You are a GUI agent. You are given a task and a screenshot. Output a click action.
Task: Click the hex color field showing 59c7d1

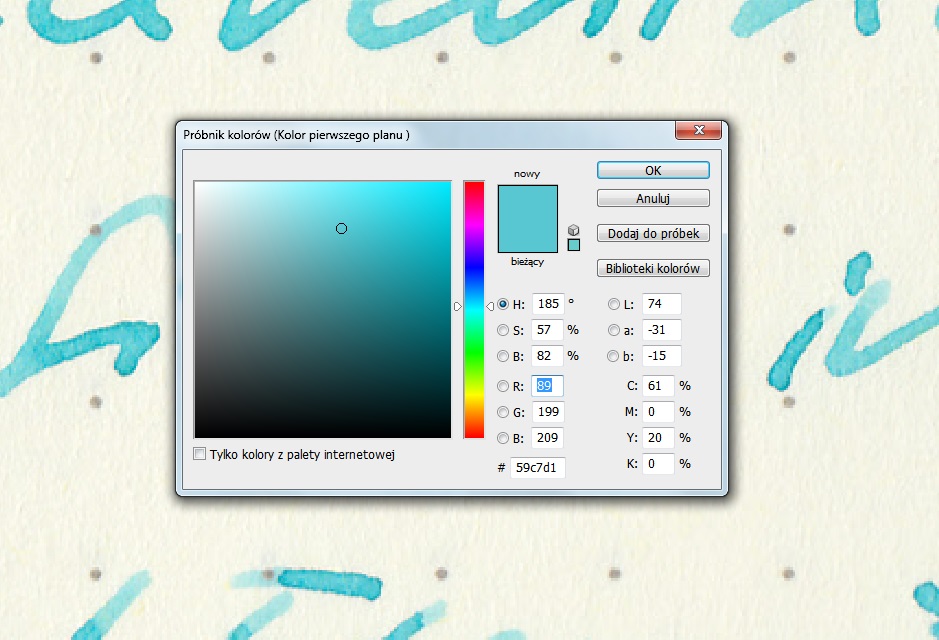click(537, 467)
